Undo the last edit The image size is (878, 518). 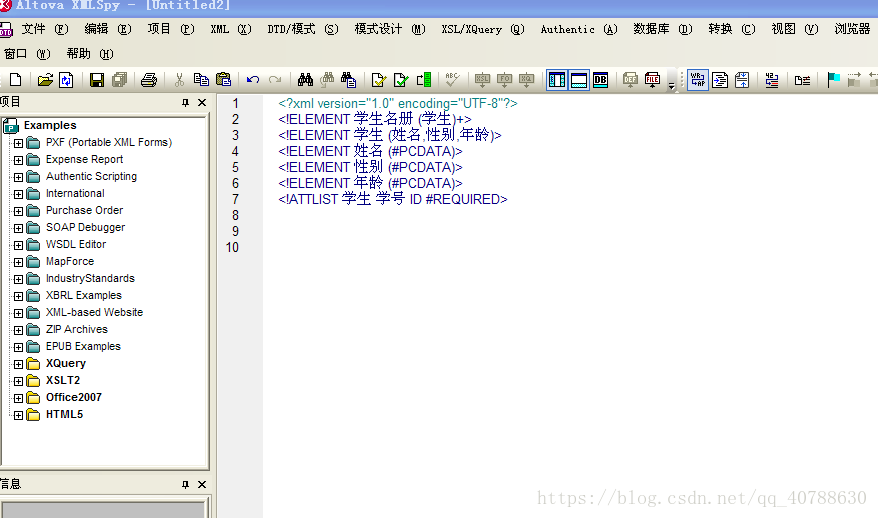[253, 80]
